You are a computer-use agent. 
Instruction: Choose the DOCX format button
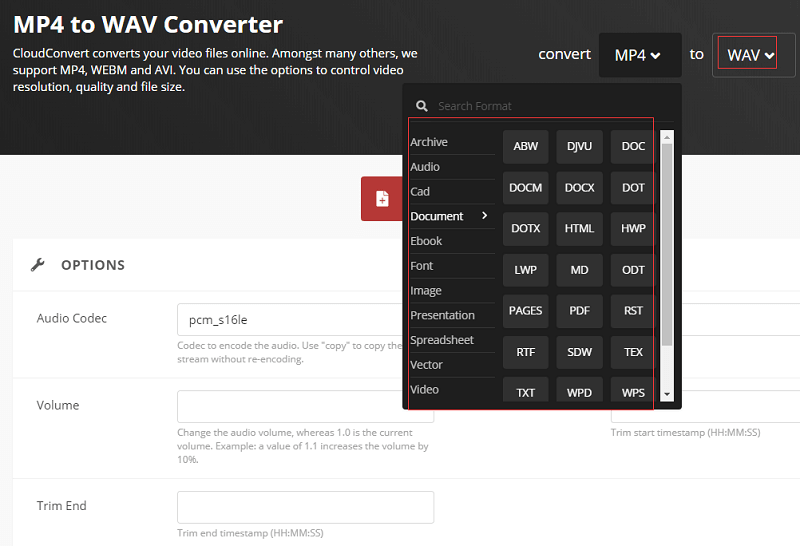pyautogui.click(x=579, y=188)
